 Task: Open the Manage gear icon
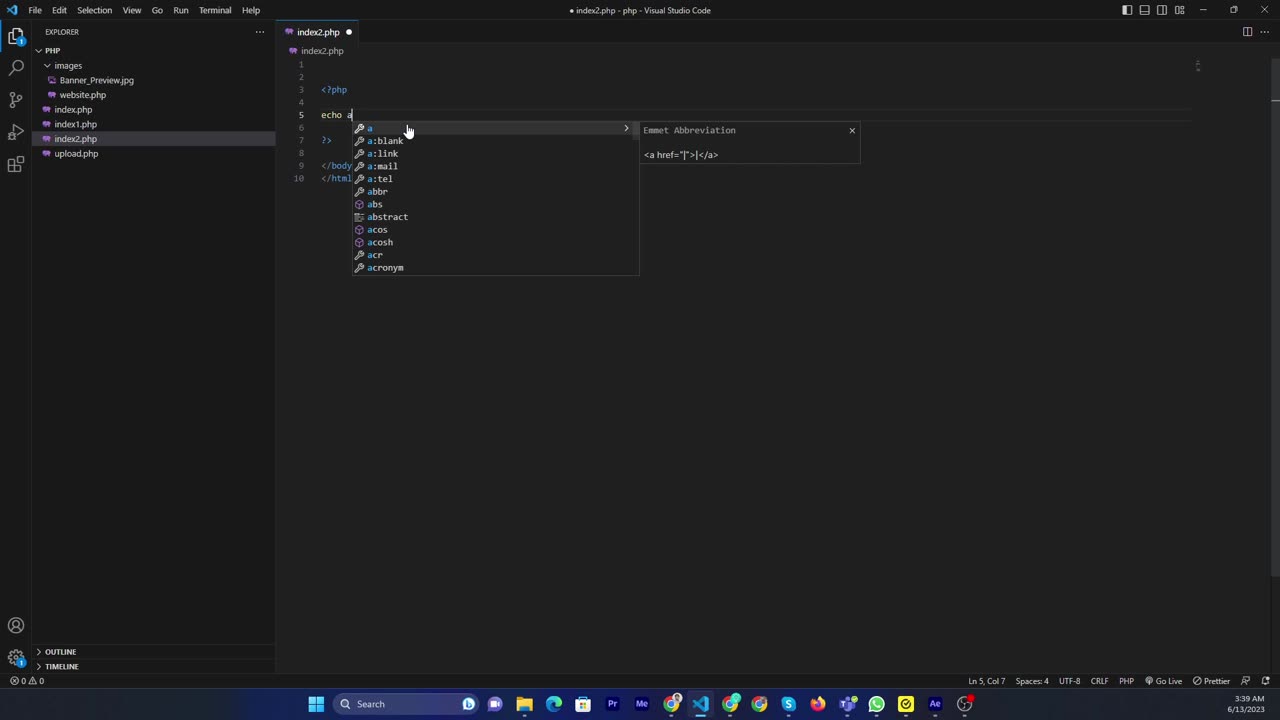[x=16, y=658]
